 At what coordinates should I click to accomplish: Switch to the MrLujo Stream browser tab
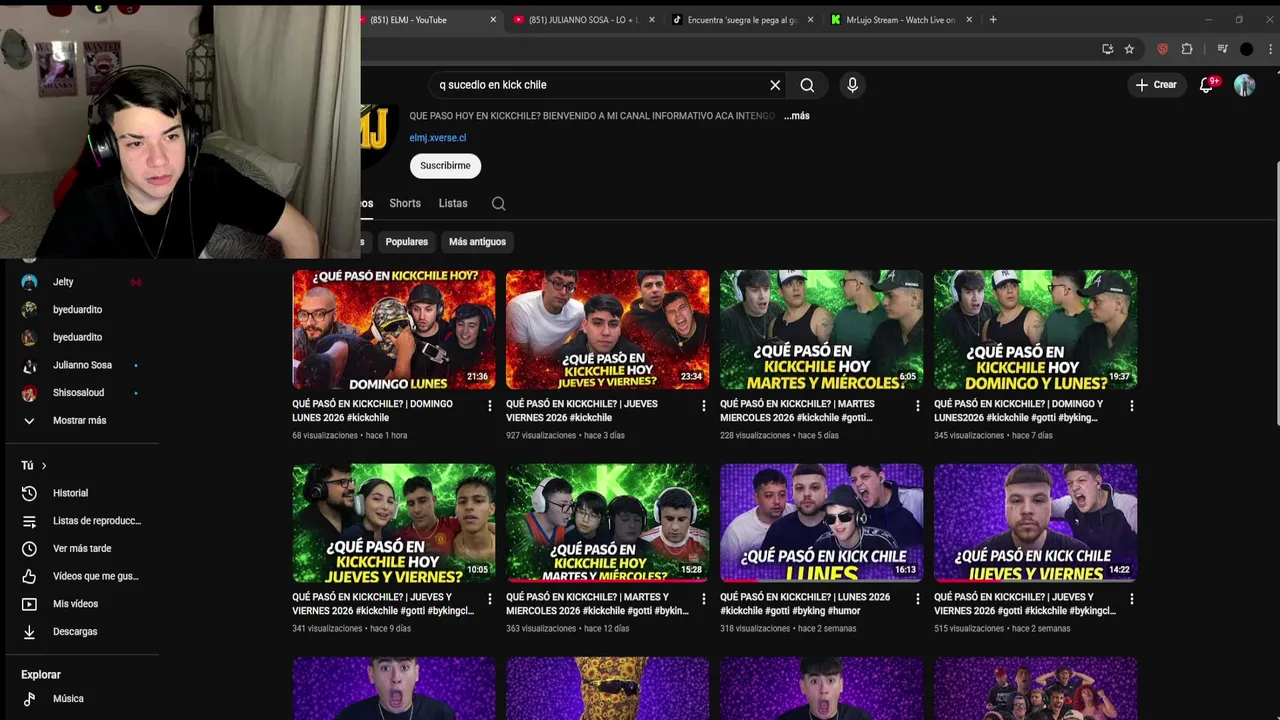900,20
